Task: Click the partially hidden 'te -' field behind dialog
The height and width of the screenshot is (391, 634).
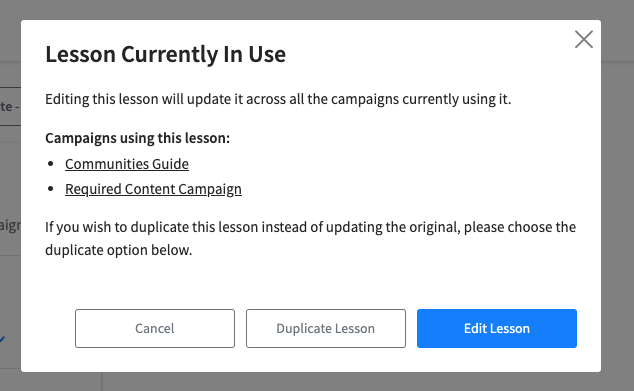Action: 10,106
